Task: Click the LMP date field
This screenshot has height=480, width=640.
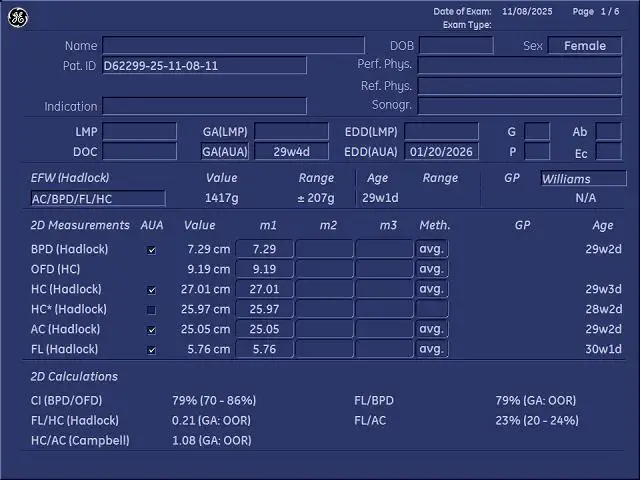Action: (x=139, y=132)
